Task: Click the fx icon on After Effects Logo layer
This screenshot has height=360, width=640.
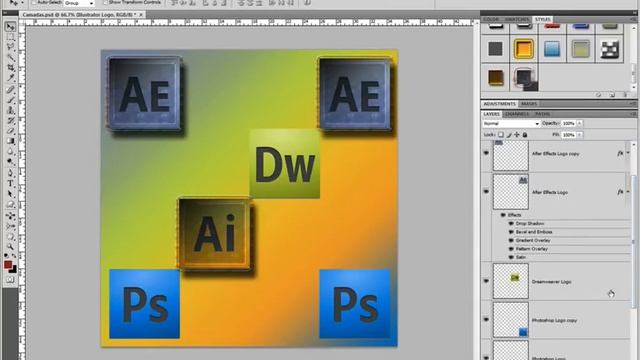Action: (x=620, y=192)
